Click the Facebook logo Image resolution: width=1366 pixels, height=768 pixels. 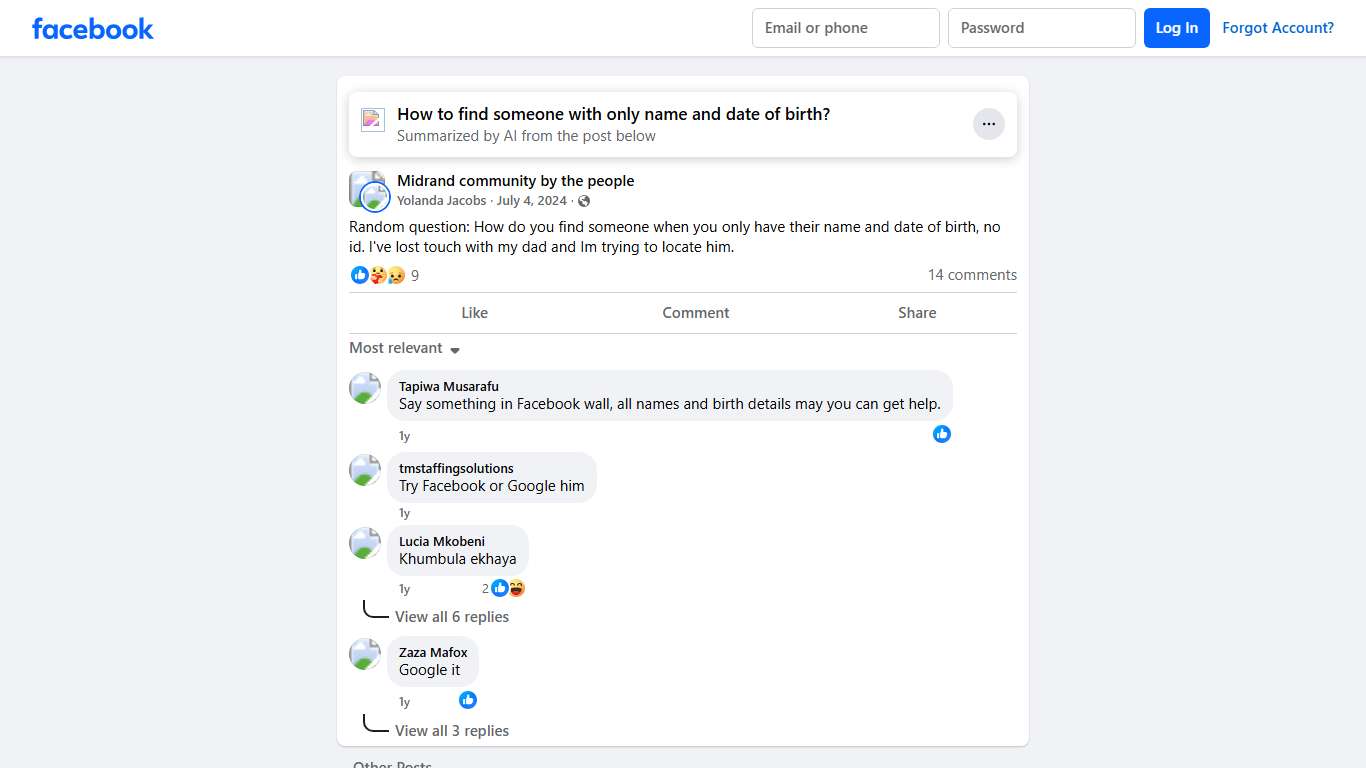pyautogui.click(x=93, y=28)
